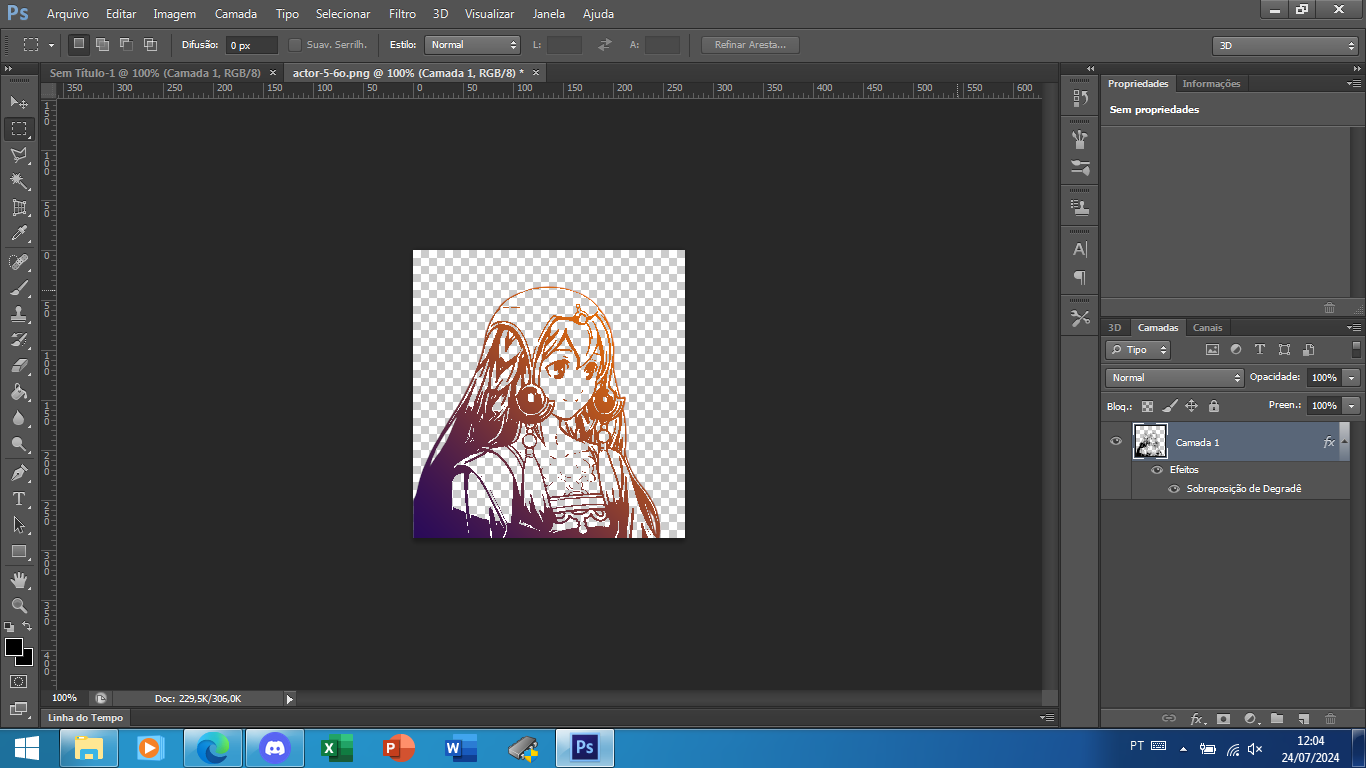Viewport: 1366px width, 768px height.
Task: Select the Eyedropper tool
Action: [x=19, y=234]
